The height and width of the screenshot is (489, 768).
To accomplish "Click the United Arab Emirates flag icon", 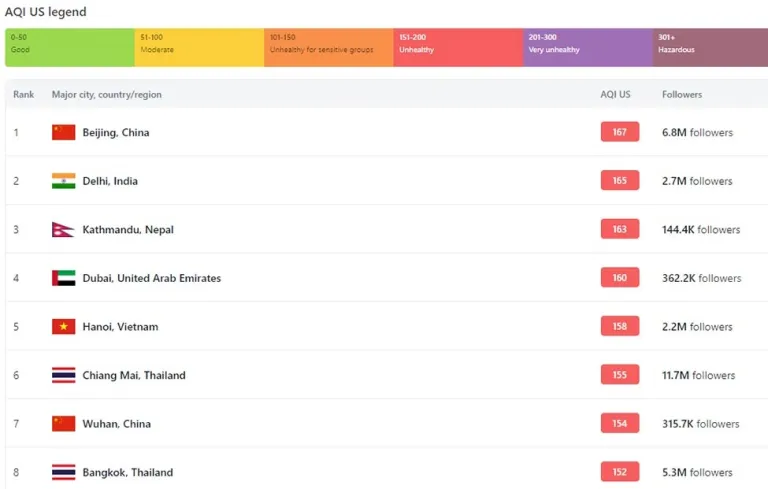I will [x=63, y=278].
